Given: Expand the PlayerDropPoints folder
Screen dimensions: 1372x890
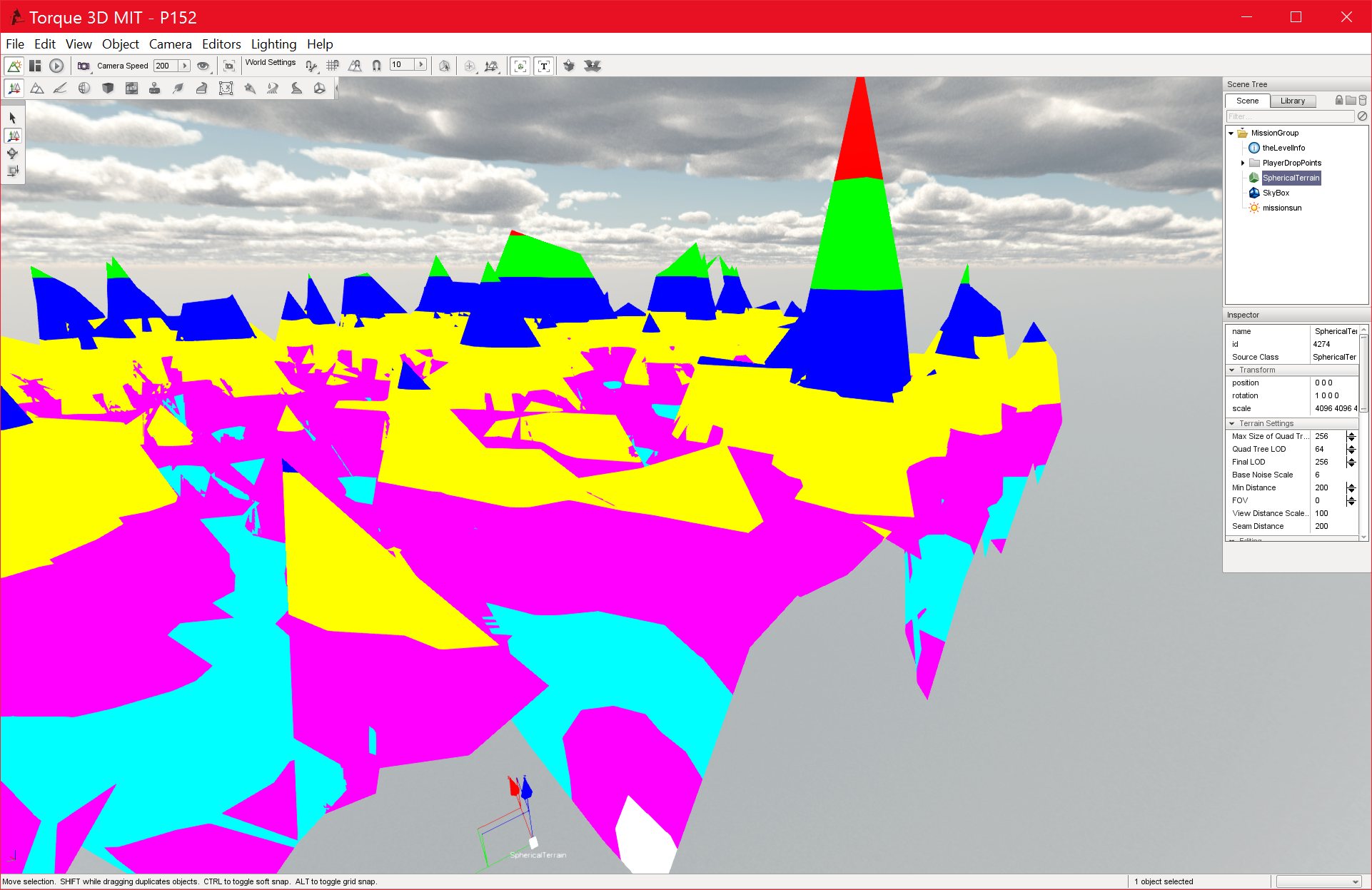Looking at the screenshot, I should pos(1243,163).
